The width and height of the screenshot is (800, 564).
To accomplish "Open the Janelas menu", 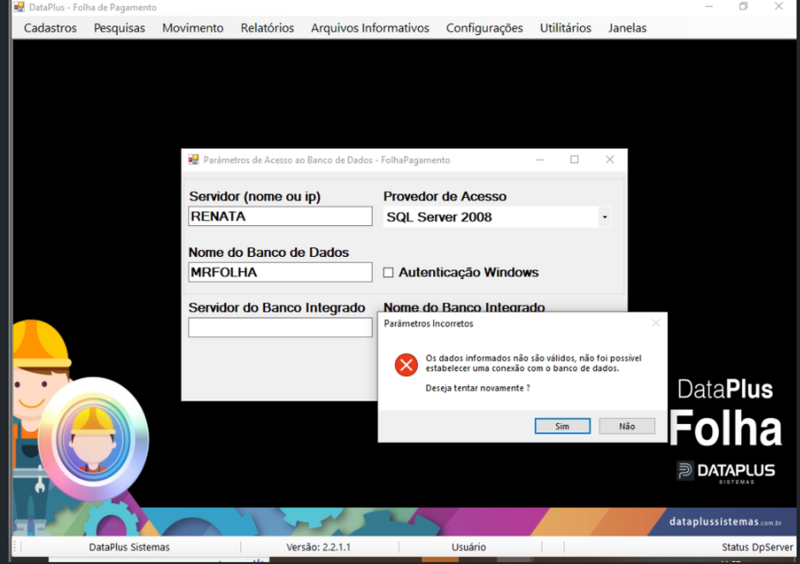I will click(x=627, y=28).
